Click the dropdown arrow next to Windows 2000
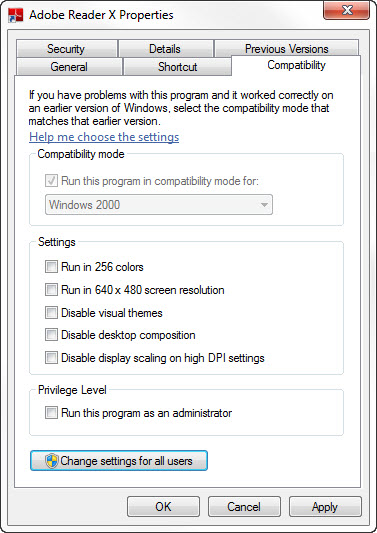 (x=264, y=205)
